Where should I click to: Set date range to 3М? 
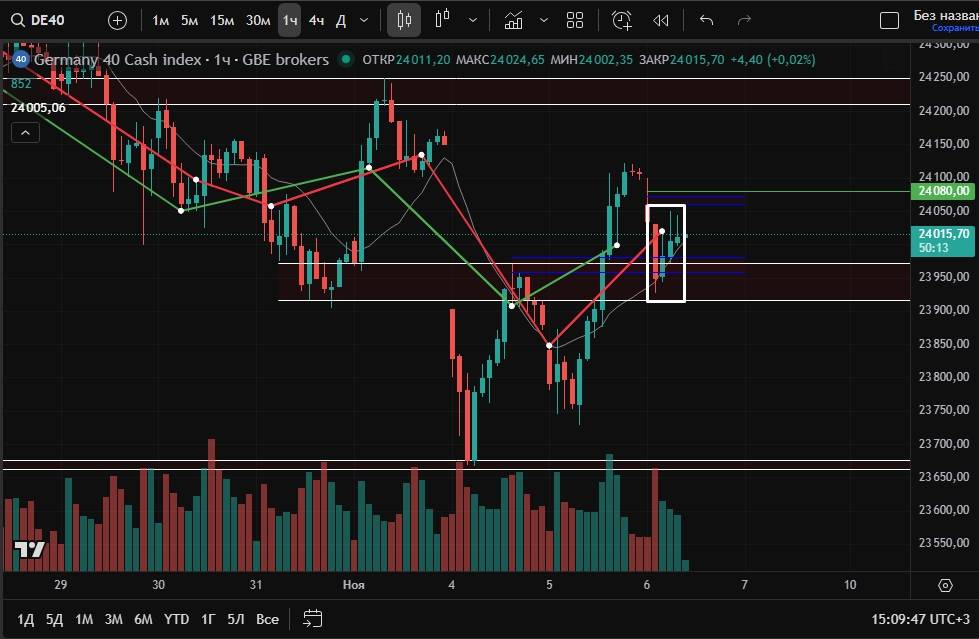113,619
